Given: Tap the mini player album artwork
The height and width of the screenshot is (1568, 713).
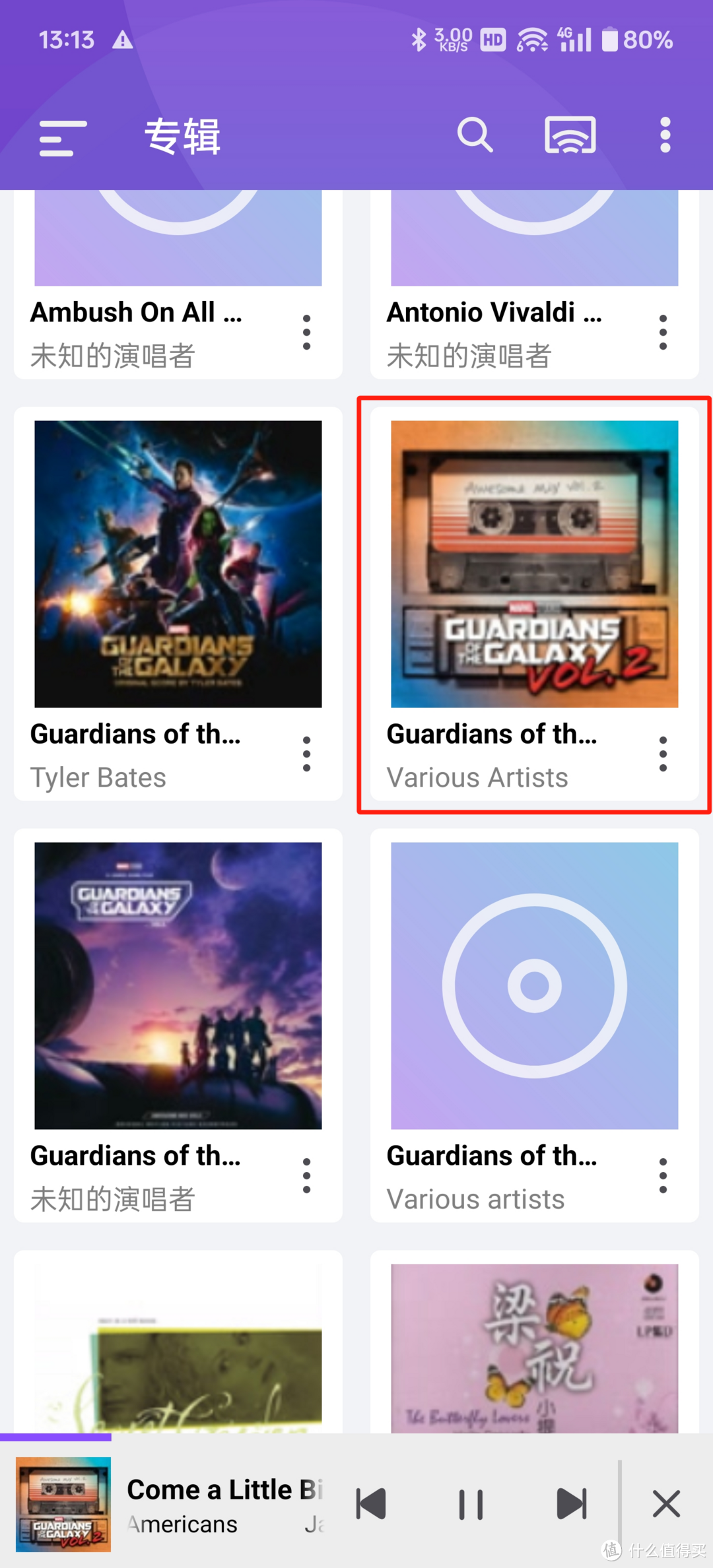Looking at the screenshot, I should (63, 1505).
